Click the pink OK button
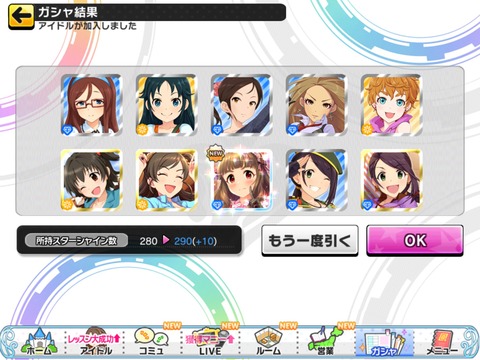The height and width of the screenshot is (360, 480). 415,240
